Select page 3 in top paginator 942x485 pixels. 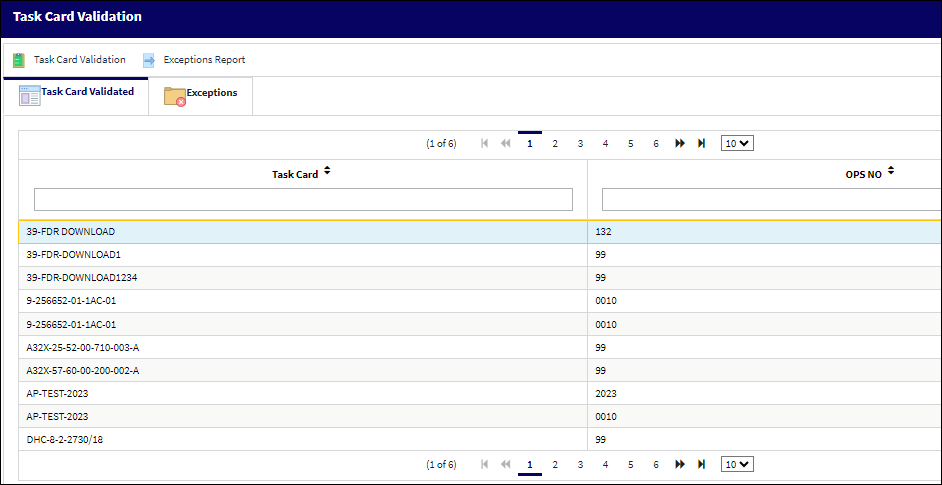pyautogui.click(x=580, y=144)
